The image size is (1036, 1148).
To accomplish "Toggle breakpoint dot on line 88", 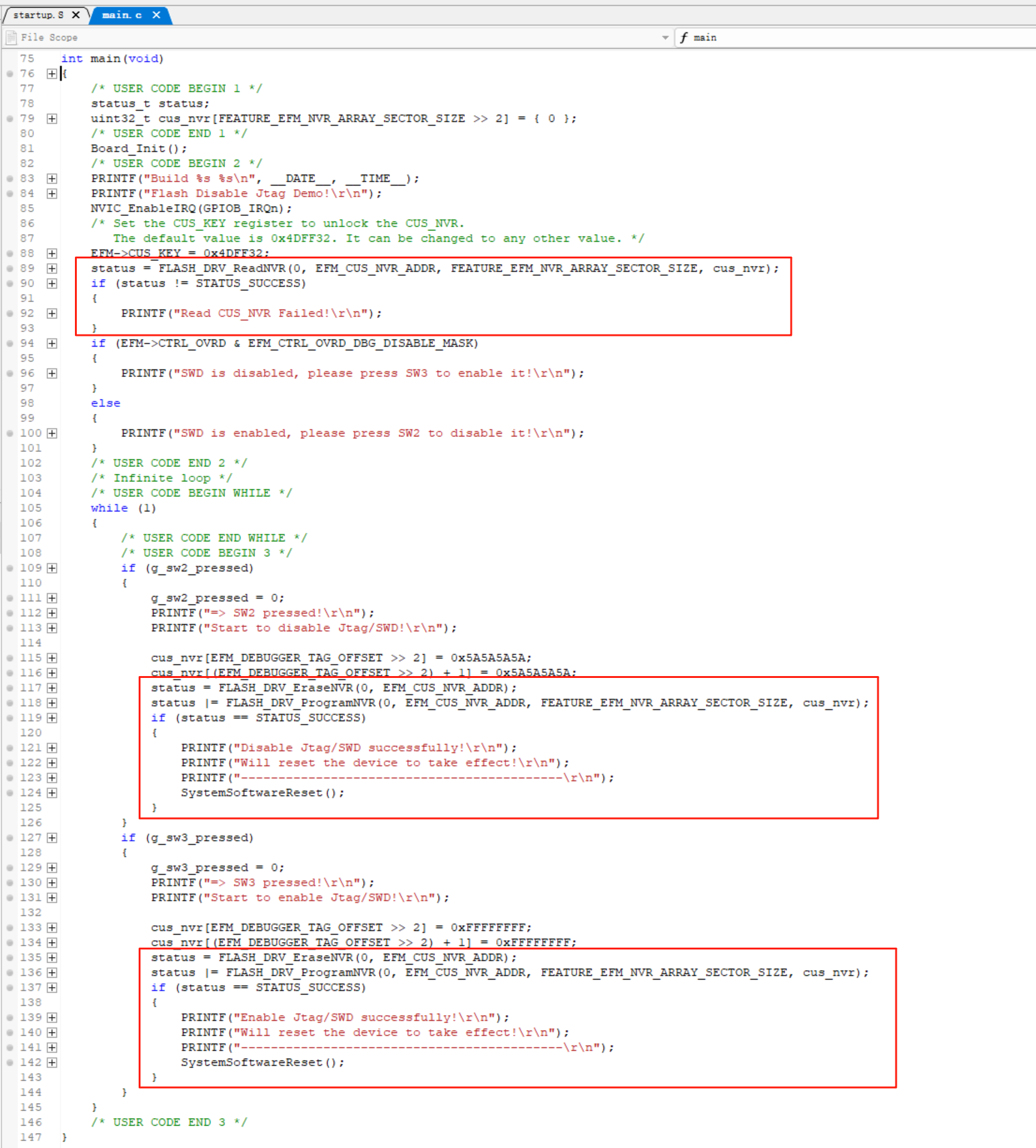I will pos(10,253).
